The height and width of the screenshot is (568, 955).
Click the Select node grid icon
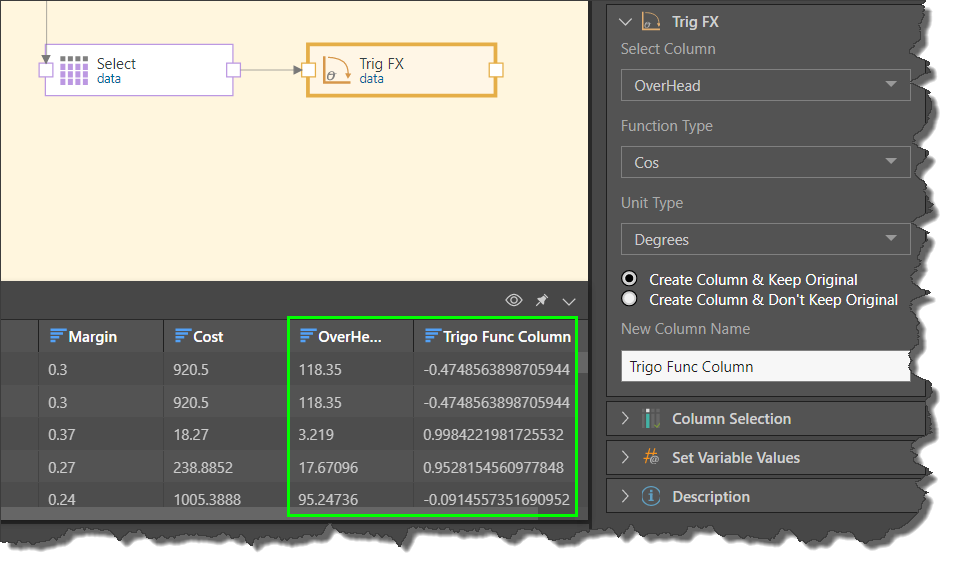coord(74,70)
